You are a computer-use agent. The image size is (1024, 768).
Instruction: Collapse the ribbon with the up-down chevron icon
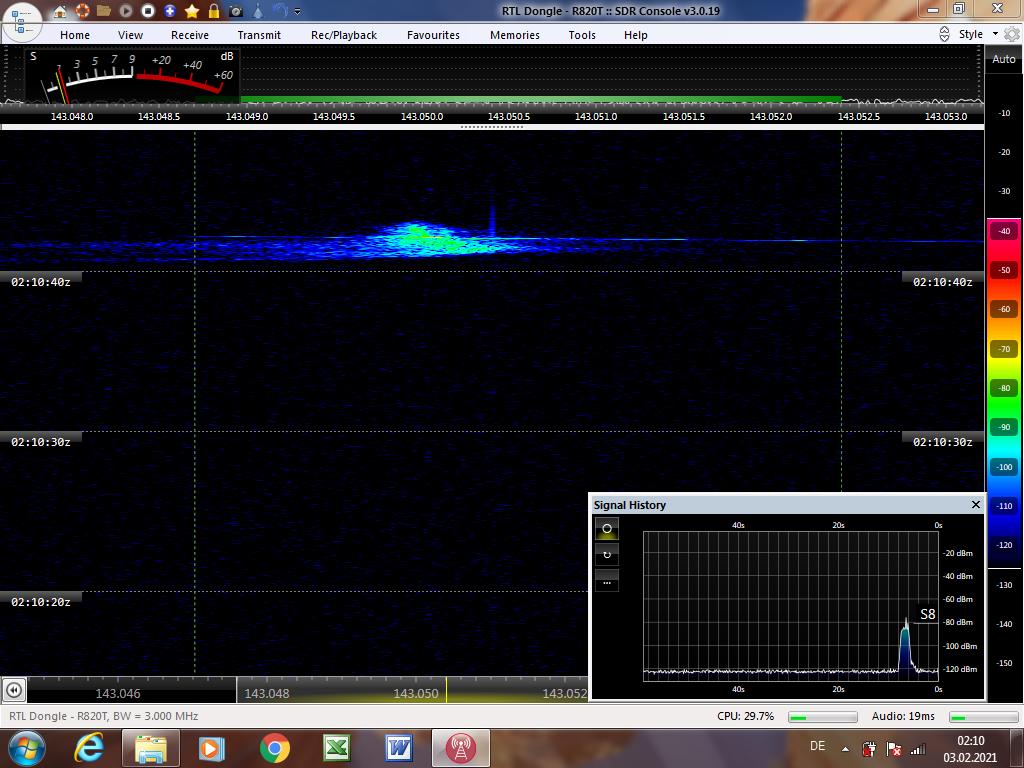944,35
